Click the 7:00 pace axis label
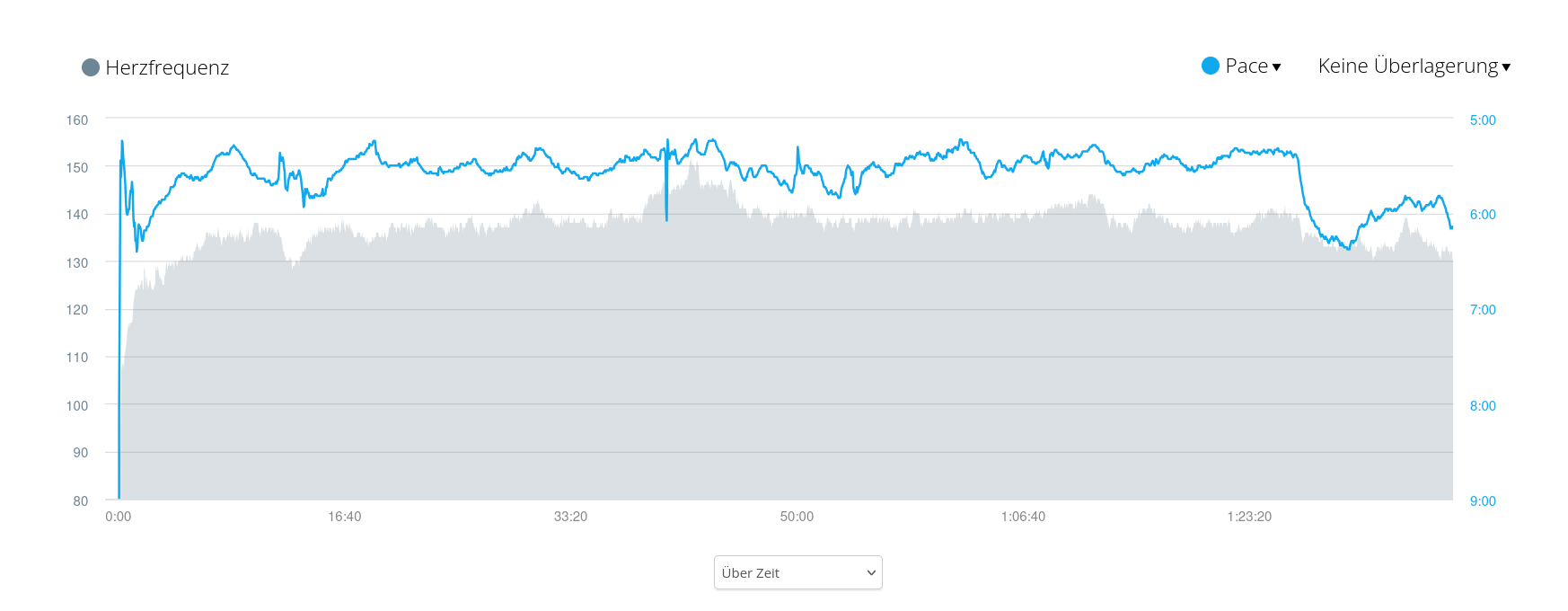 click(x=1483, y=310)
